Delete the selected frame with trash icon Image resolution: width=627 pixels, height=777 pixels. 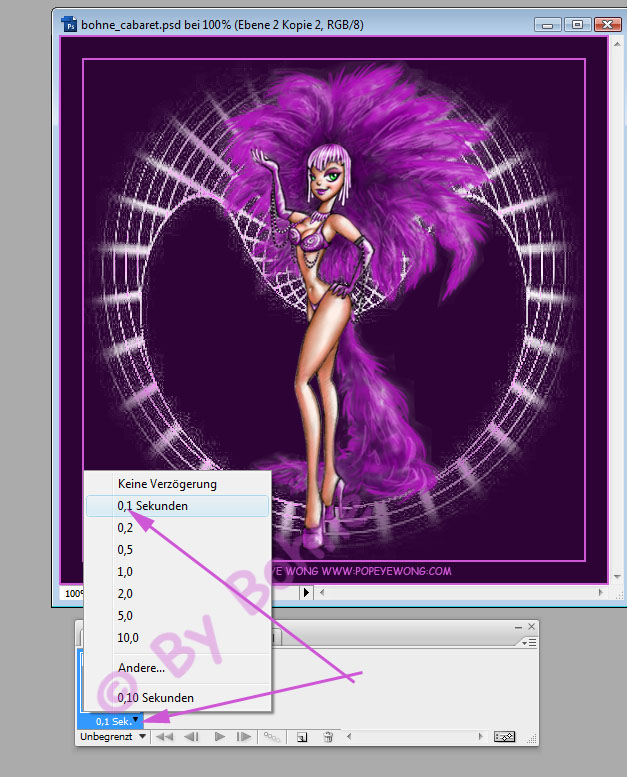coord(327,737)
